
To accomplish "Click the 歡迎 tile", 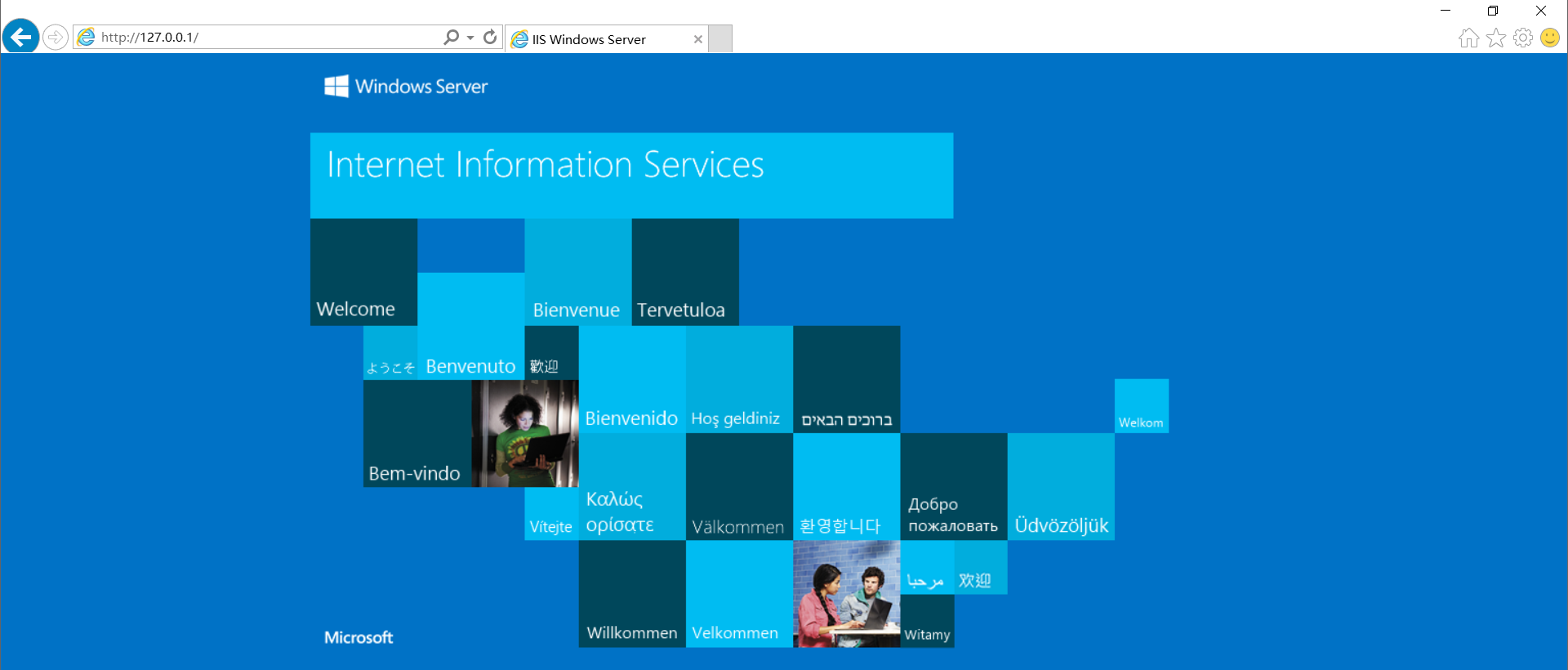I will 551,353.
